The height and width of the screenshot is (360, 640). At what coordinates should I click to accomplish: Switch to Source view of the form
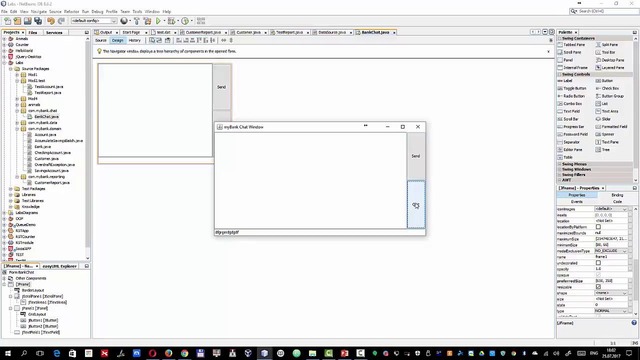coord(101,40)
